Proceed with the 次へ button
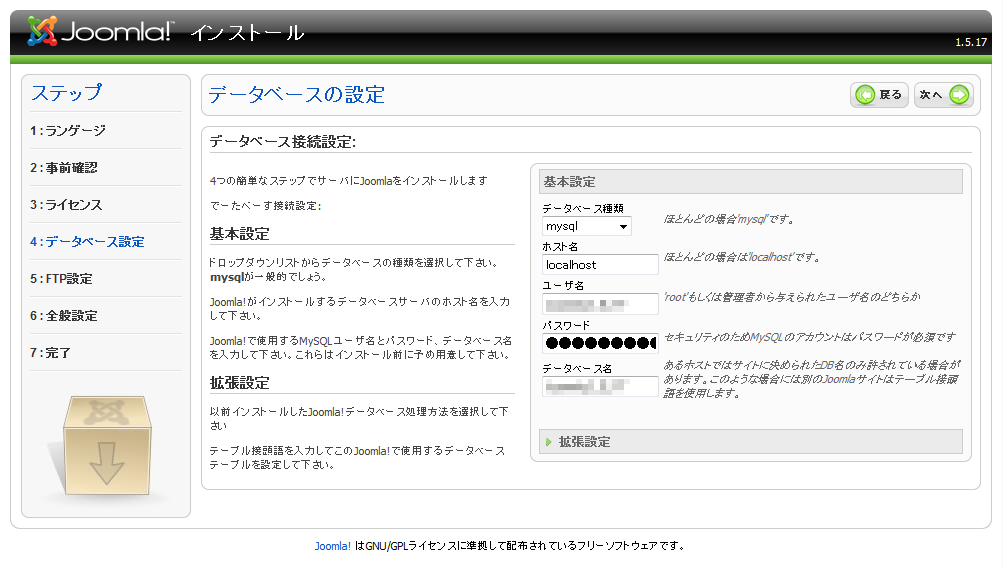1003x568 pixels. (x=944, y=95)
